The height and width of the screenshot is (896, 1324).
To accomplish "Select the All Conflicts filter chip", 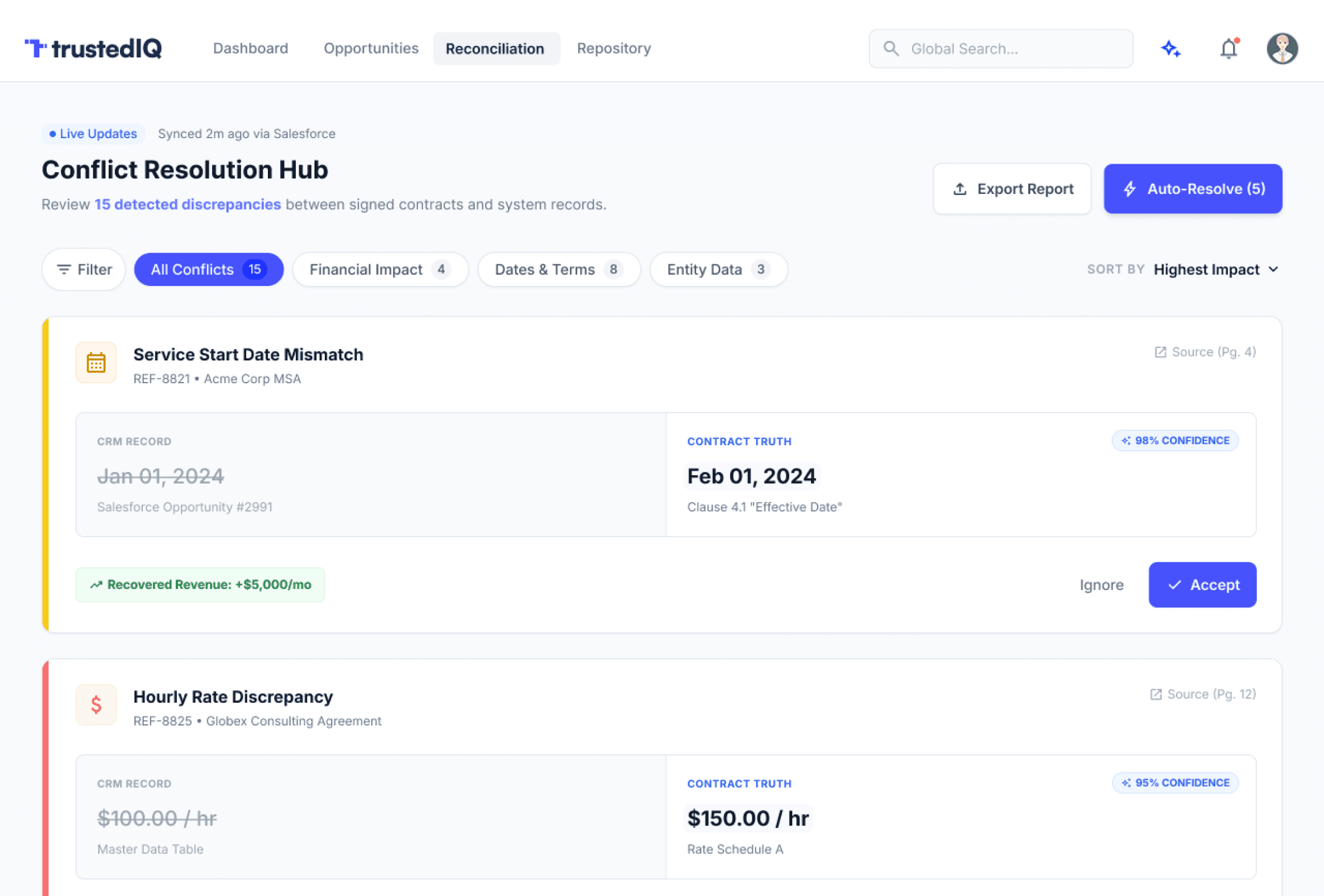I will tap(209, 269).
